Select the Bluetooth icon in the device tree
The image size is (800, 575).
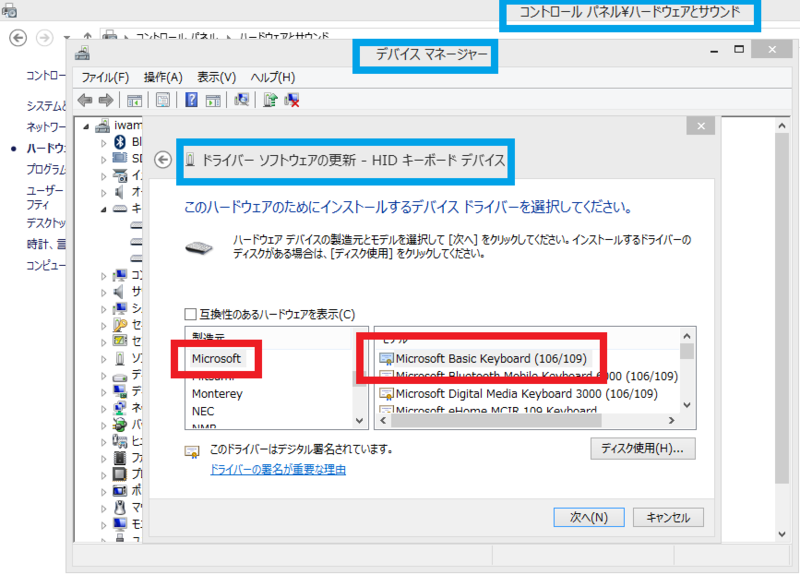120,142
